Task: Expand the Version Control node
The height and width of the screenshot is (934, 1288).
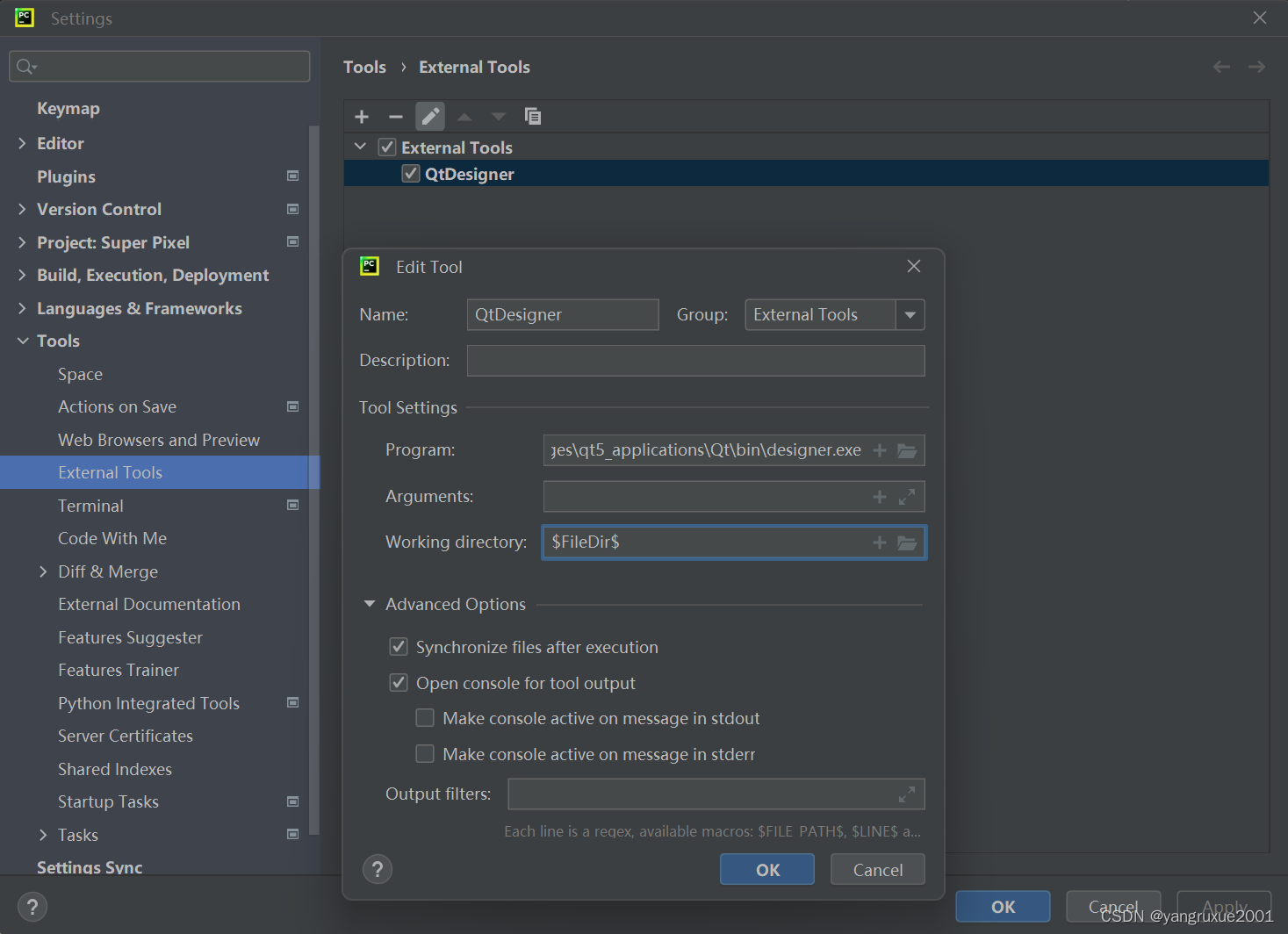Action: [x=22, y=209]
